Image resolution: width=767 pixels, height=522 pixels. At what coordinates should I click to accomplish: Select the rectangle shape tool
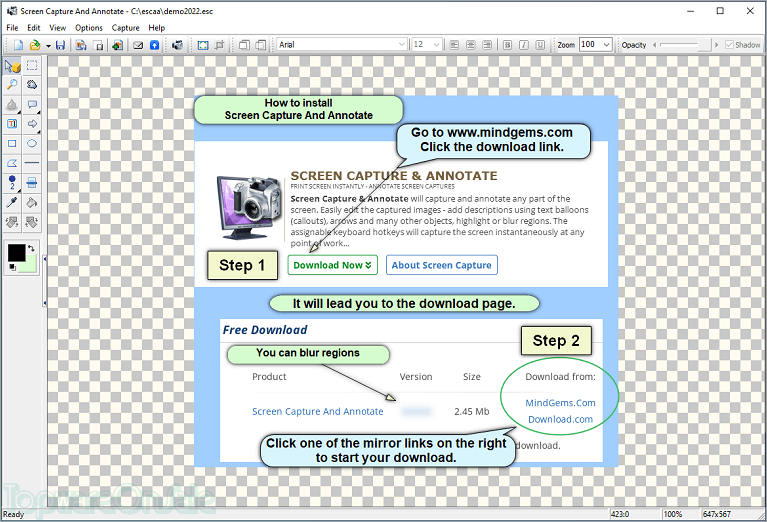(12, 143)
